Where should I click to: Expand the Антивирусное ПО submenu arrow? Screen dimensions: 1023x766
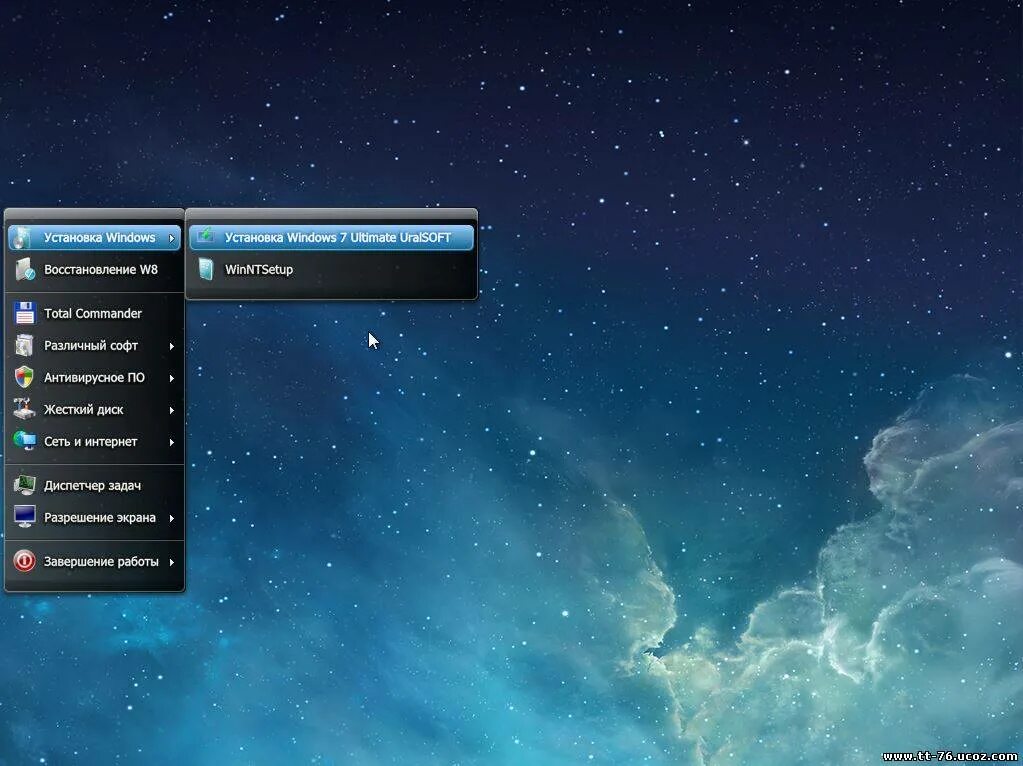[x=172, y=378]
